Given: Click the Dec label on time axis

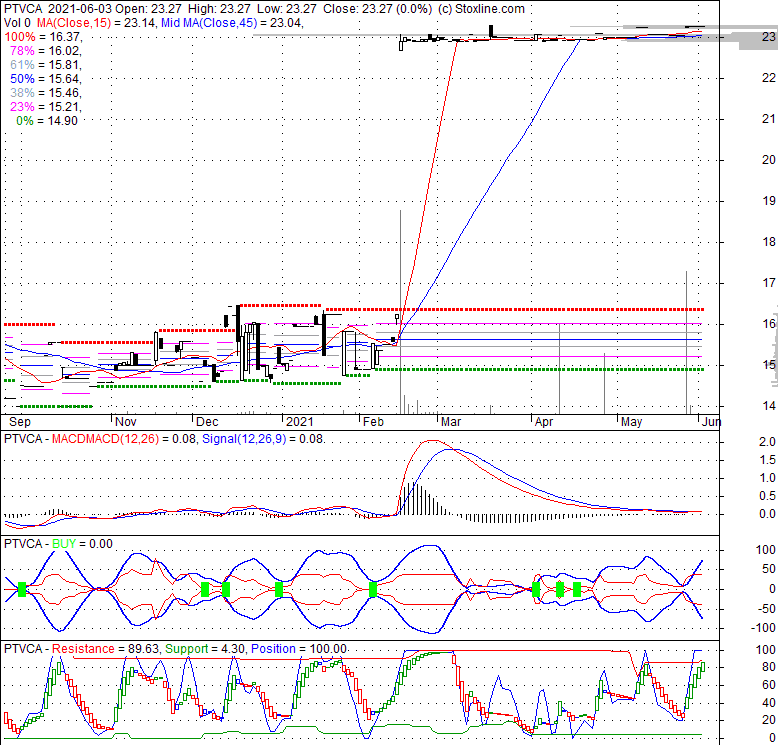Looking at the screenshot, I should click(x=207, y=422).
